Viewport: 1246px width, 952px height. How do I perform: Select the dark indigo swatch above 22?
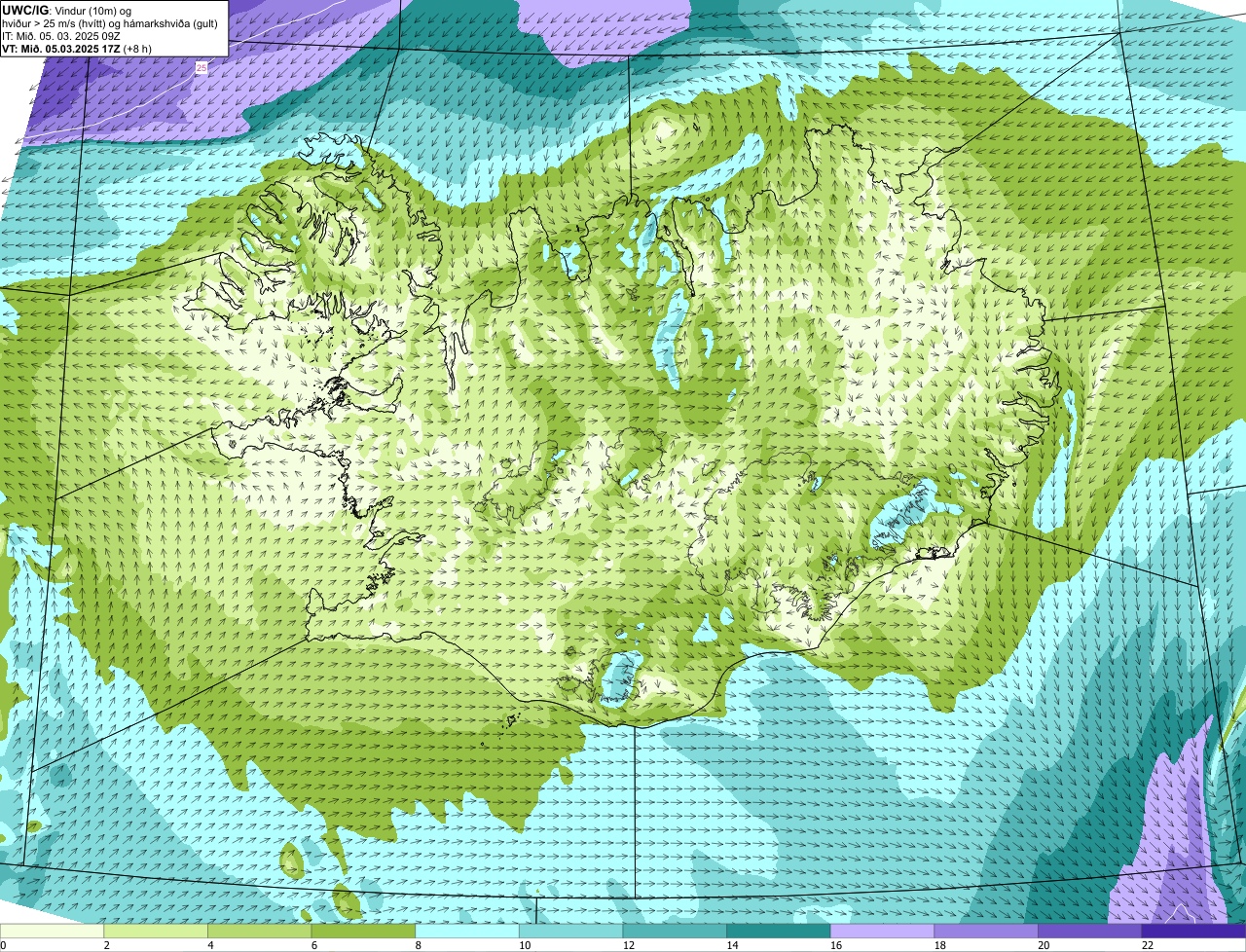(1193, 932)
